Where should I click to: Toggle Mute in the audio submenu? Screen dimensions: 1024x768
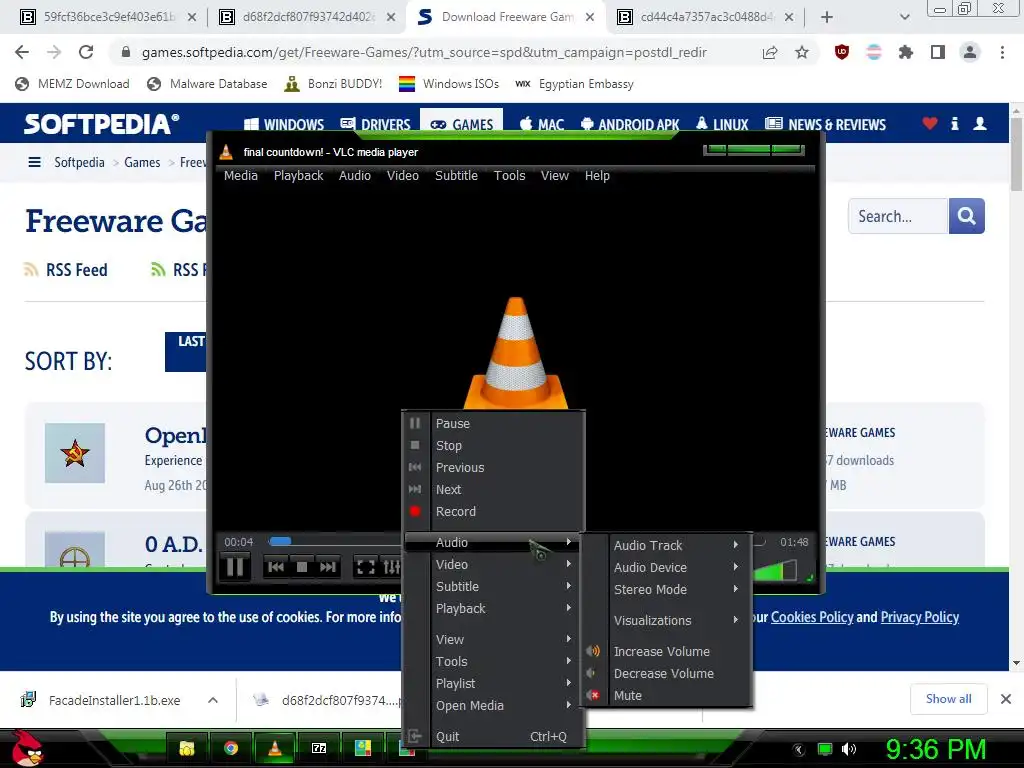[x=666, y=696]
